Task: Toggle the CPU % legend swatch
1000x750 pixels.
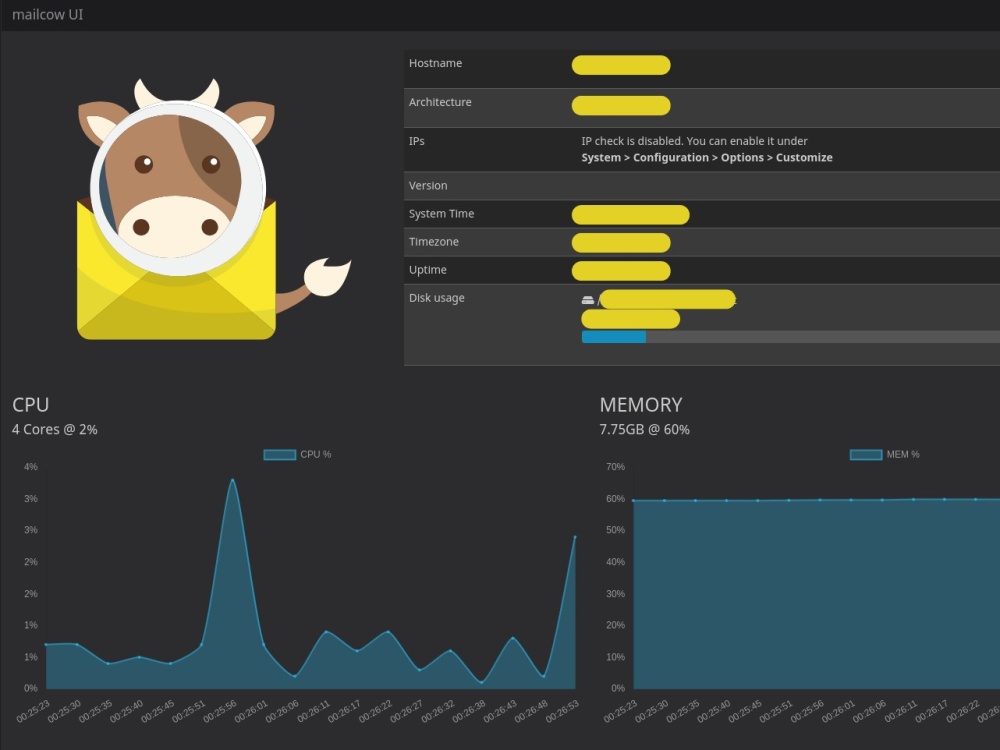Action: pos(279,455)
